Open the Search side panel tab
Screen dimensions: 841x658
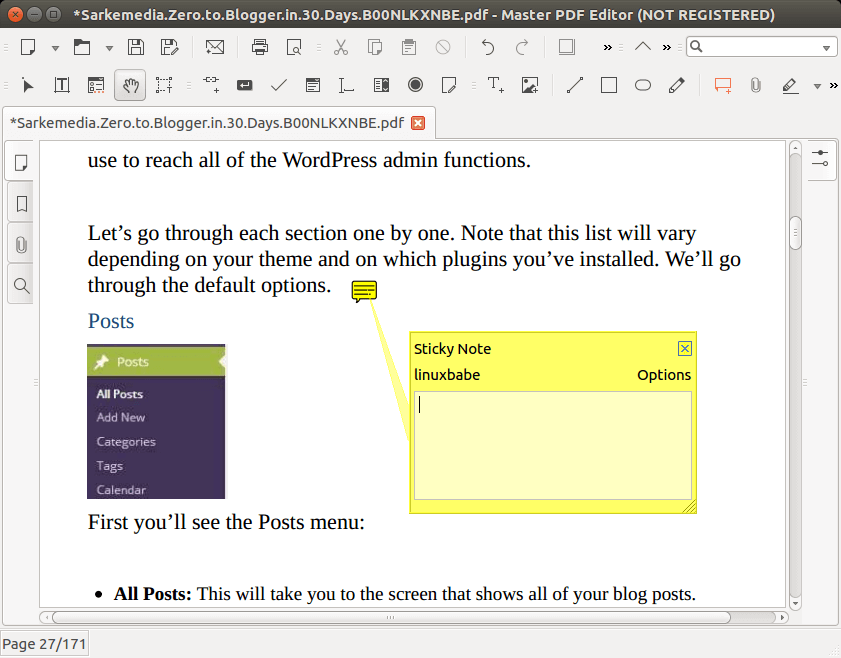pyautogui.click(x=21, y=286)
